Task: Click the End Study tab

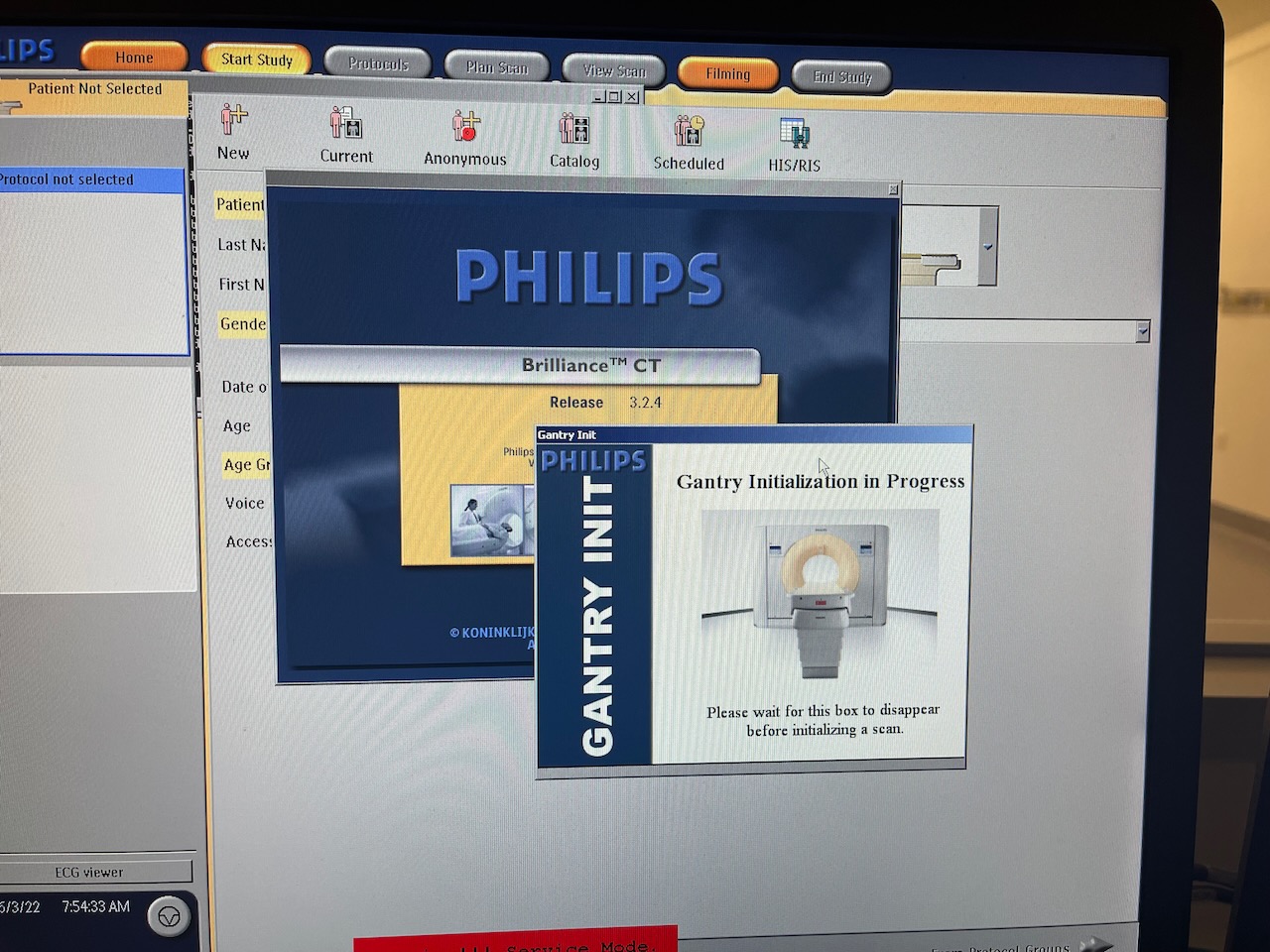Action: (841, 76)
